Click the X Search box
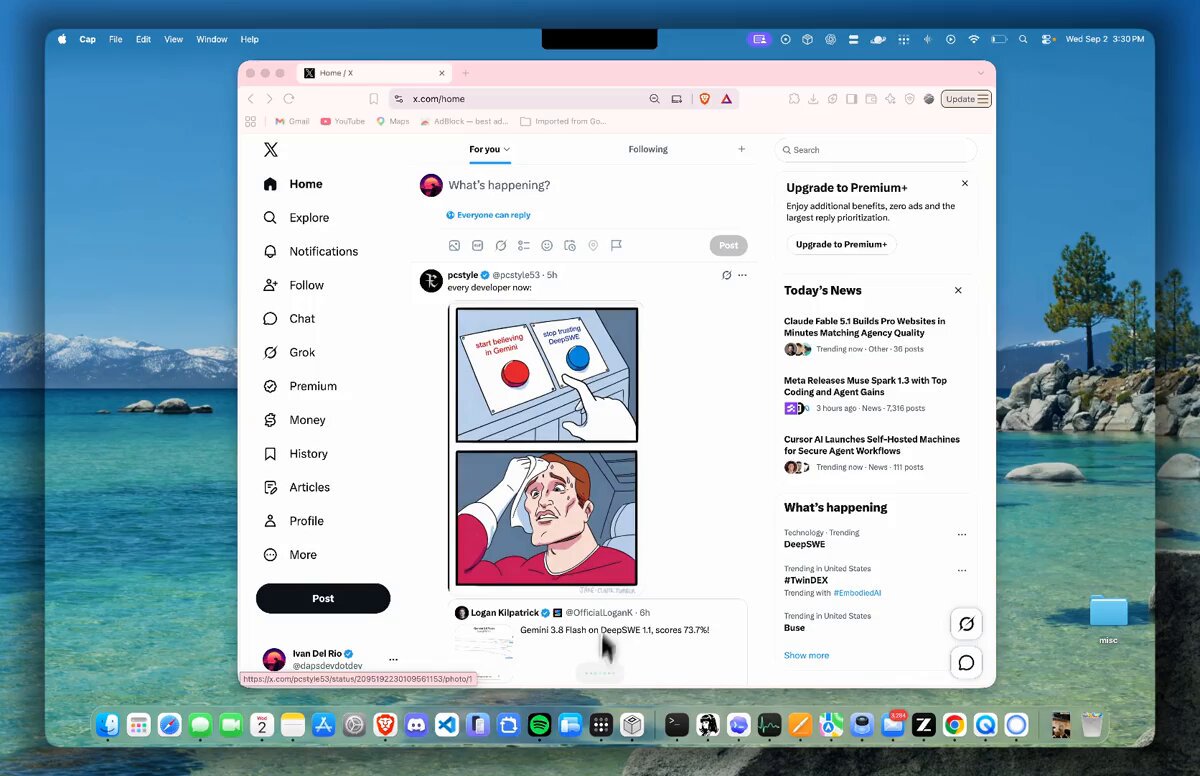This screenshot has width=1200, height=776. pos(876,150)
